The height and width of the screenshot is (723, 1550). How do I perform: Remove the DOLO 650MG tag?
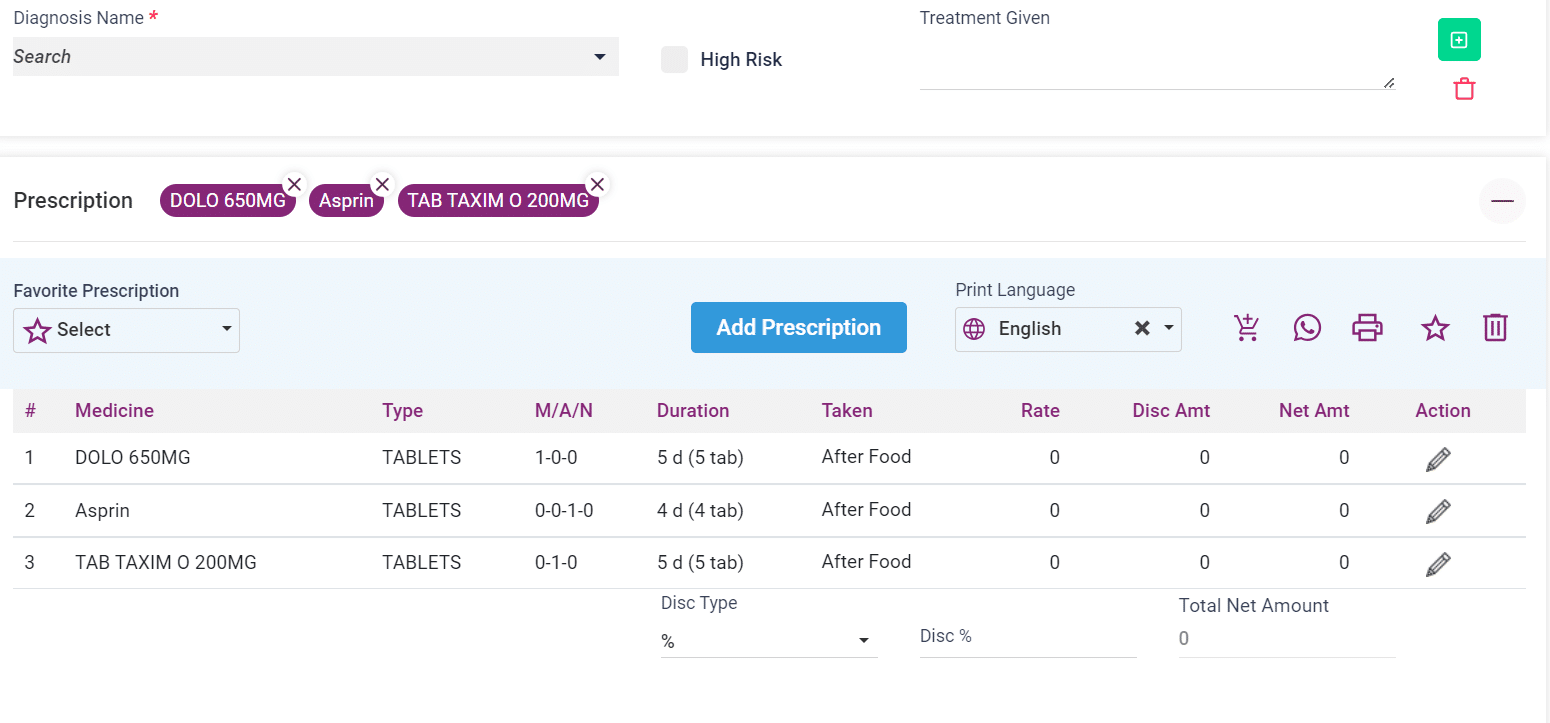[x=294, y=184]
